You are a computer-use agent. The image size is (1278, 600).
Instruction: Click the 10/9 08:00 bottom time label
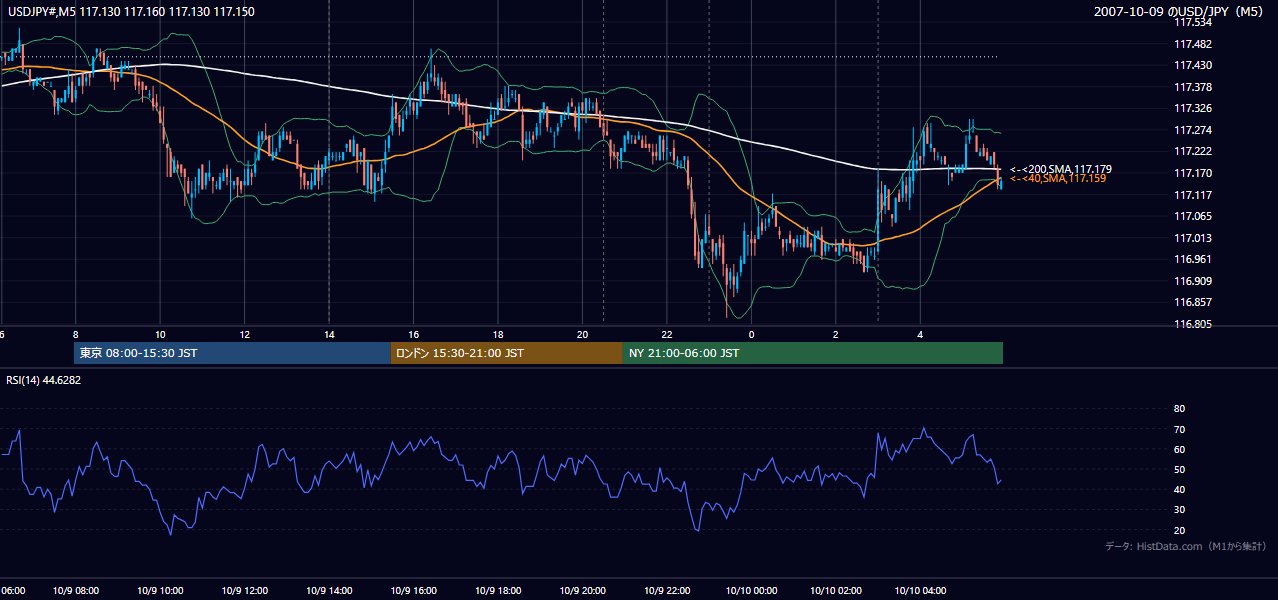(x=76, y=591)
